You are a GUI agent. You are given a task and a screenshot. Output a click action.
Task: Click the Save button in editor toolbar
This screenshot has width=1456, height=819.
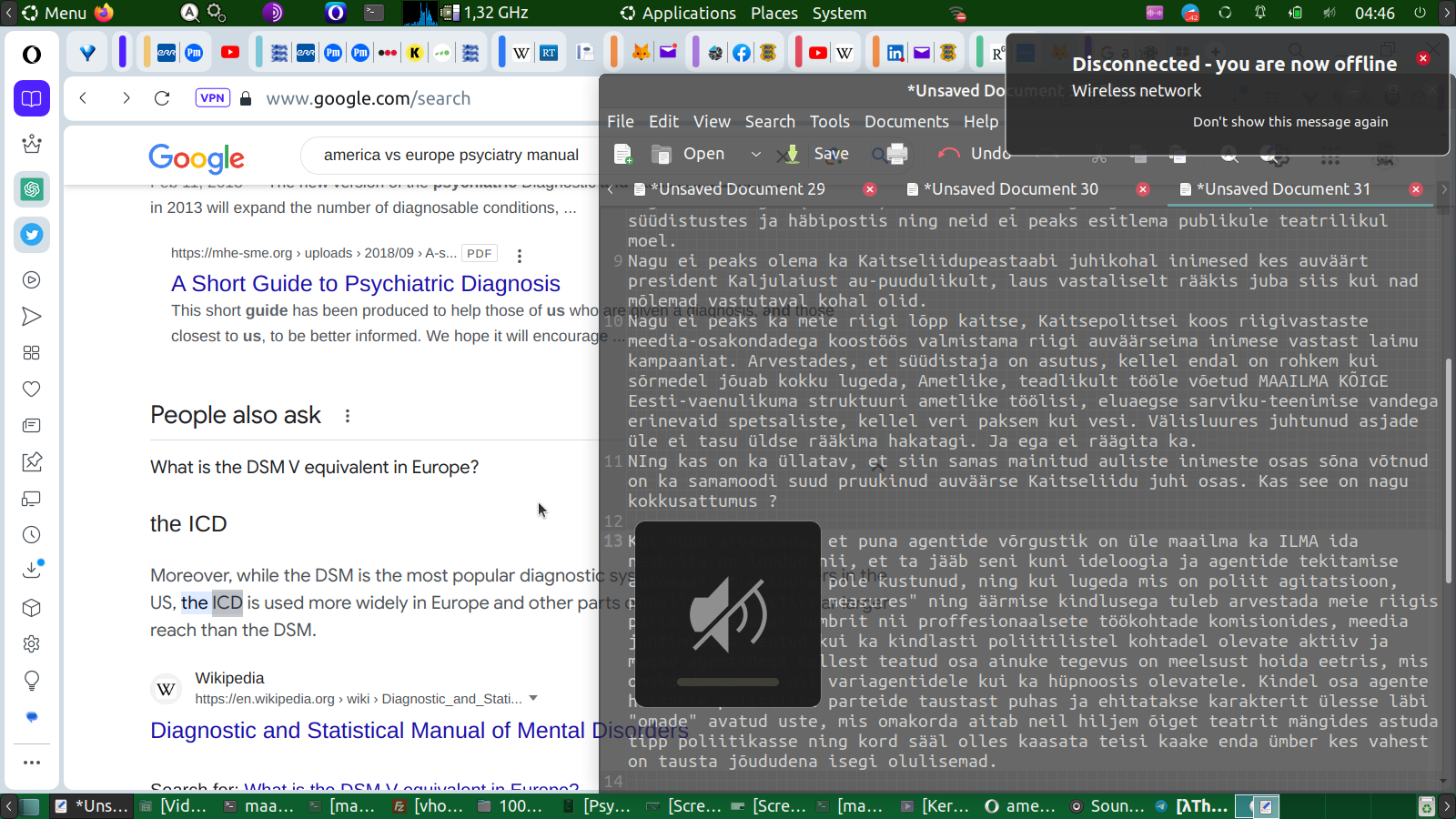pos(818,154)
